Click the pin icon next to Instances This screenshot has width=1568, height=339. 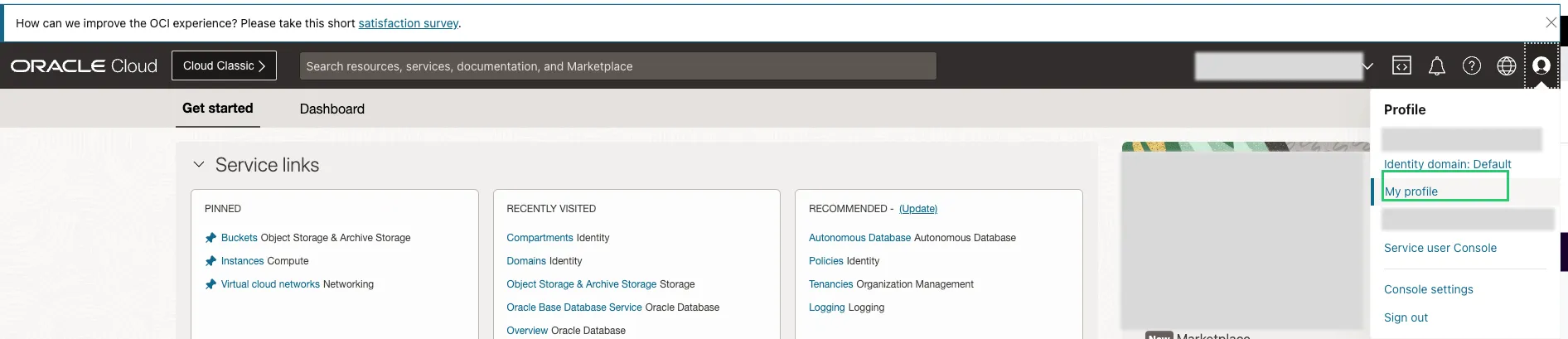click(x=211, y=261)
